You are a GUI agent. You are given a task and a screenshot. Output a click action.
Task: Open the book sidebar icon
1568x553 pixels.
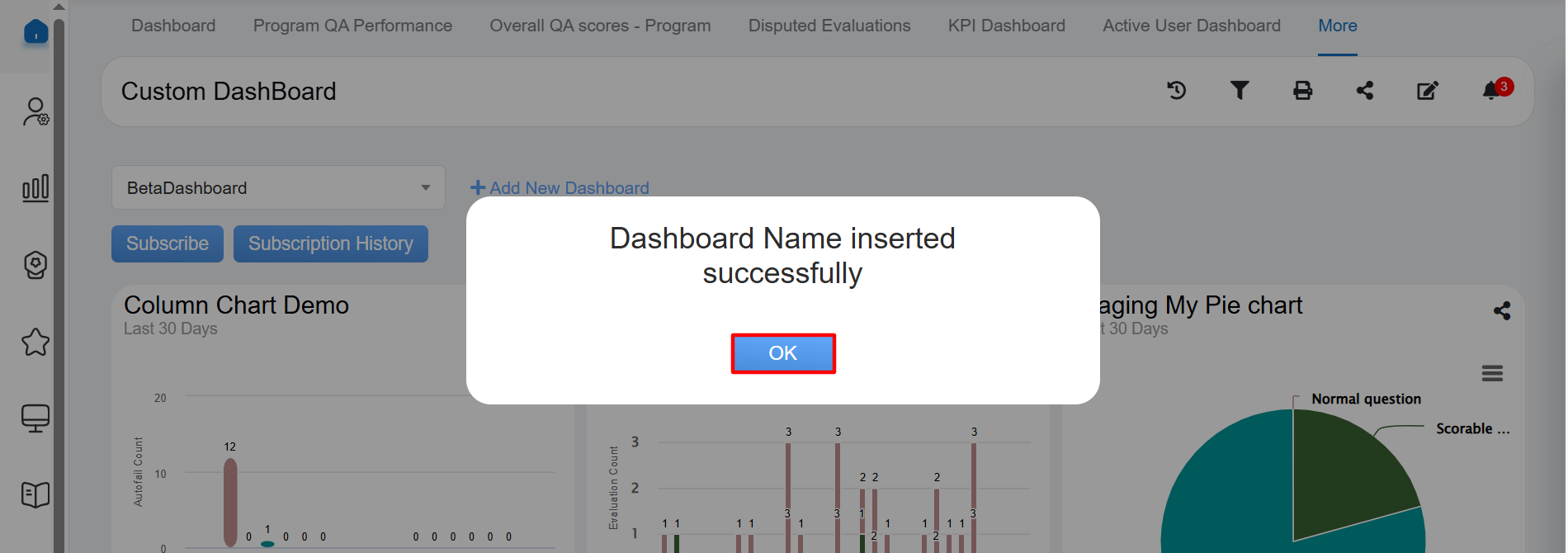(35, 494)
